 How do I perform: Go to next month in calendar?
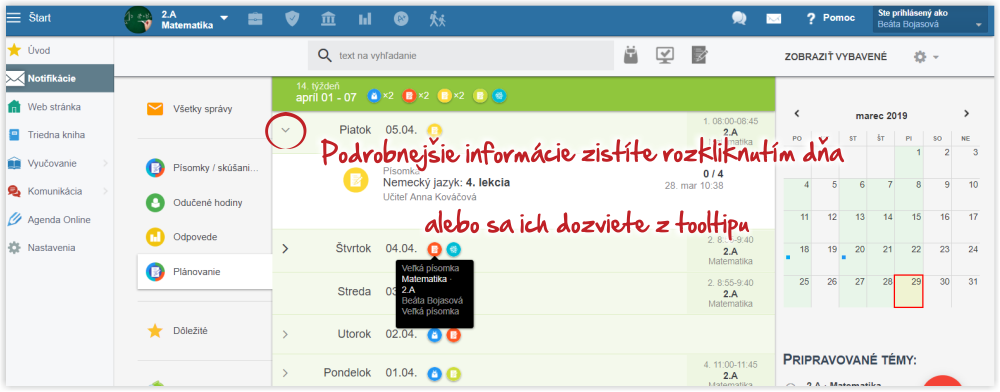pos(966,114)
